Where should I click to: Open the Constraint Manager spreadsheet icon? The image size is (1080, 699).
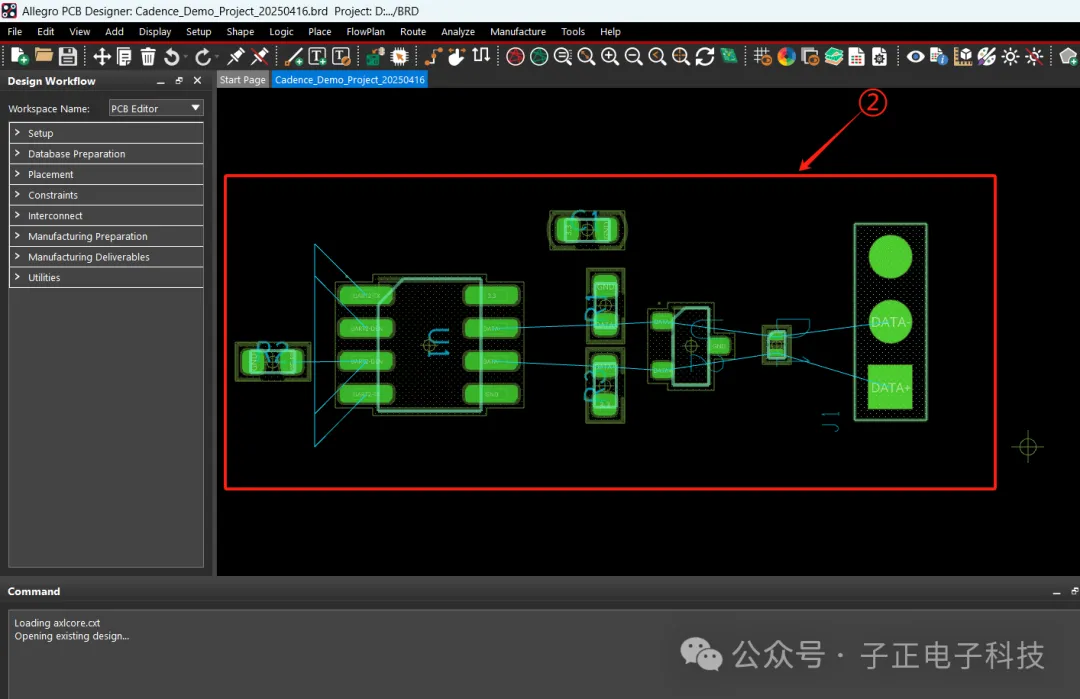click(x=856, y=56)
